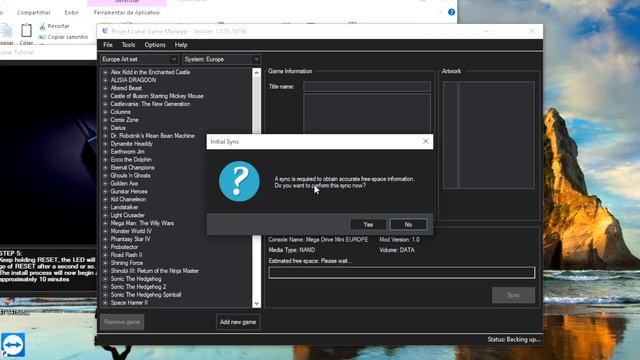Click the Status: Backing up text
This screenshot has width=640, height=360.
pos(513,340)
